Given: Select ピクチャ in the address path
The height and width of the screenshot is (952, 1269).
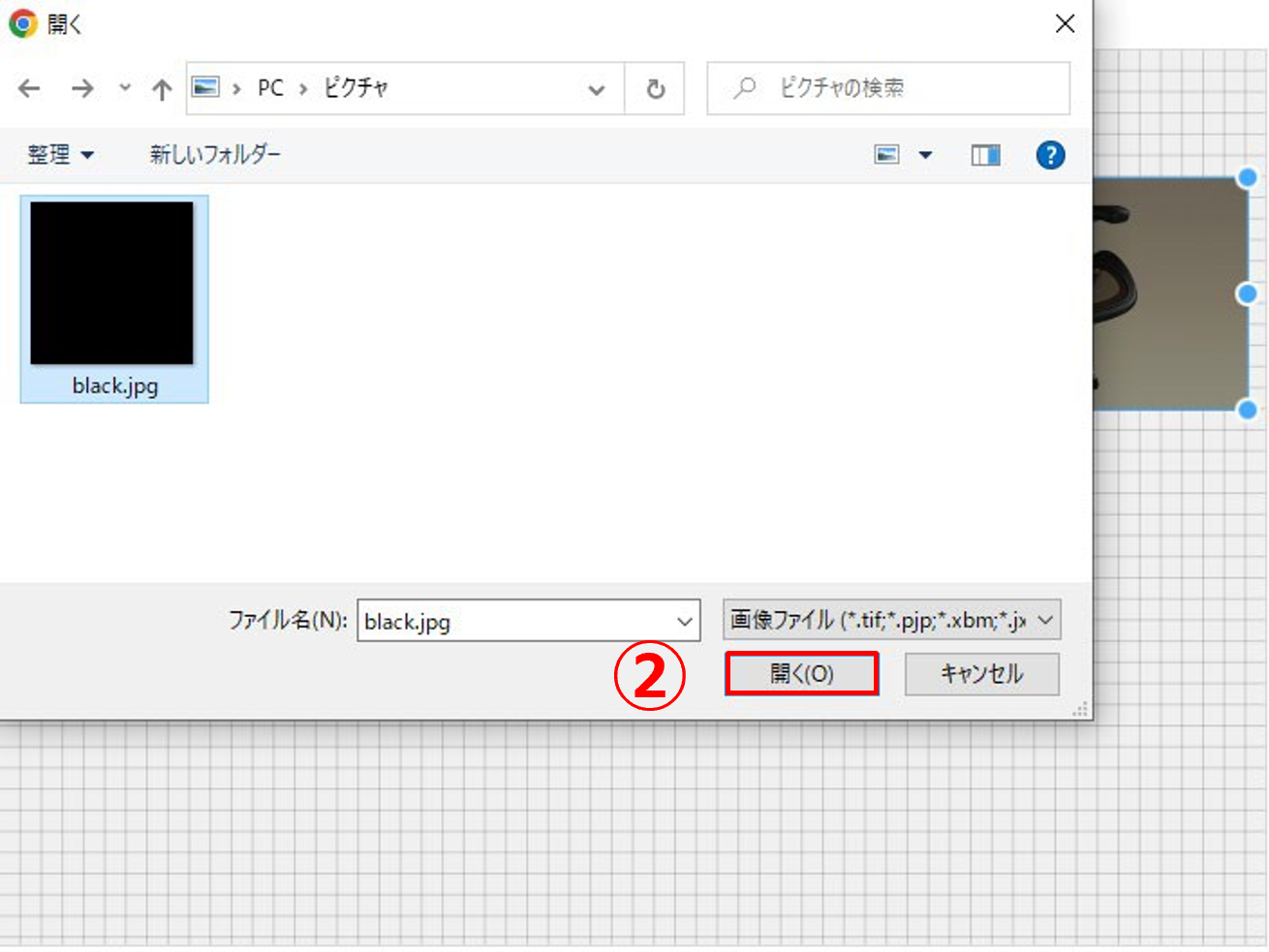Looking at the screenshot, I should pos(356,88).
